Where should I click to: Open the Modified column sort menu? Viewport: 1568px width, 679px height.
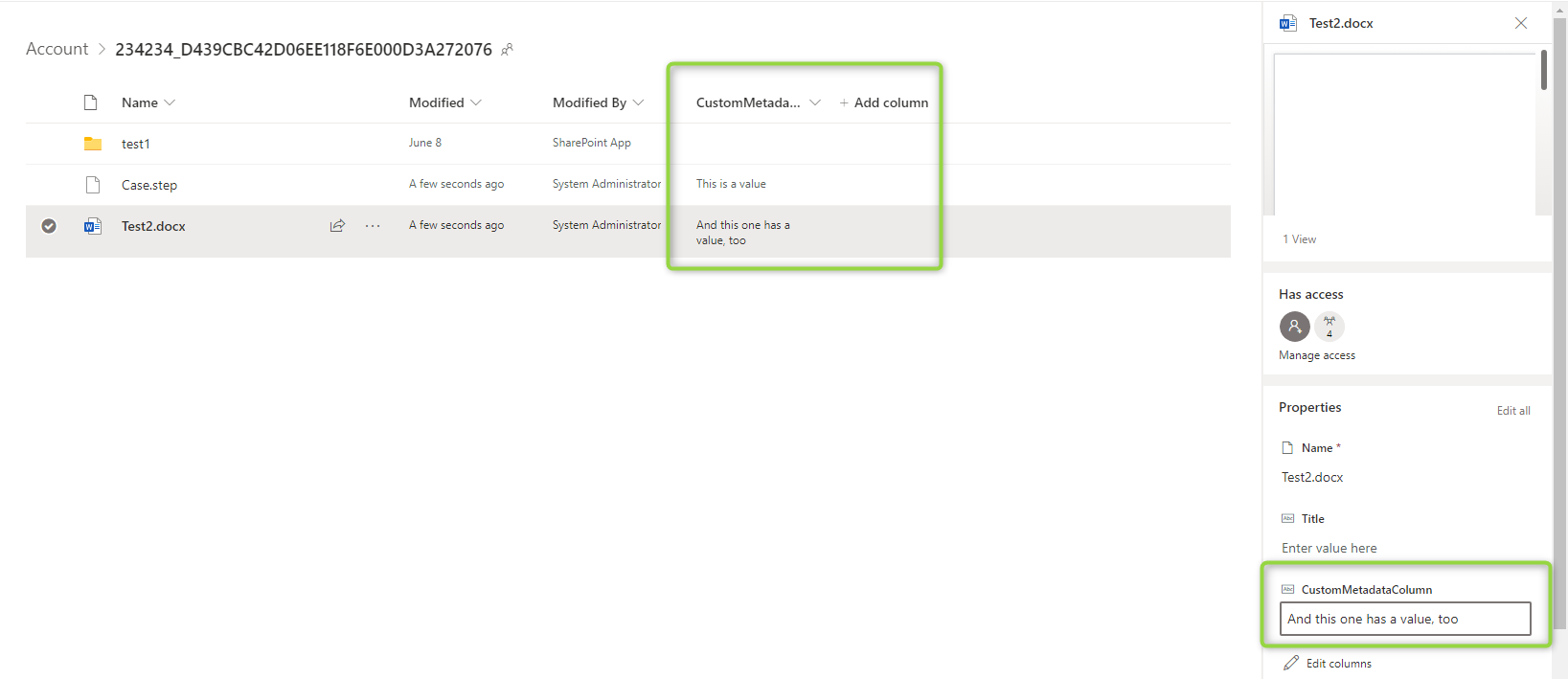(x=476, y=102)
